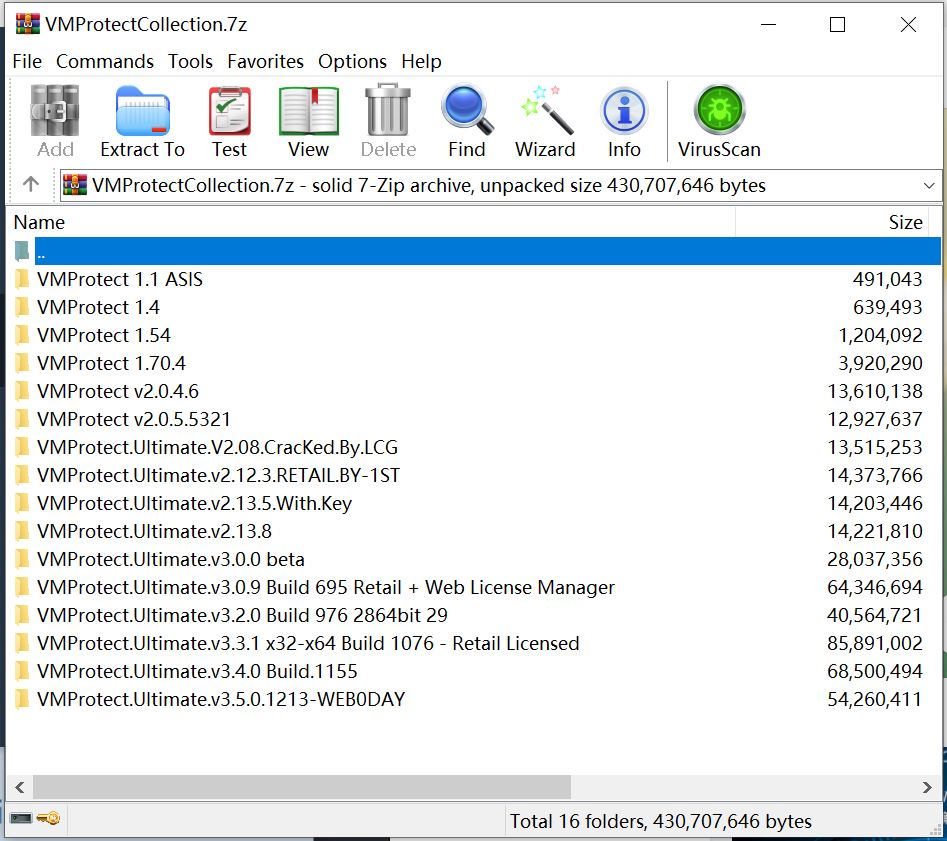
Task: Click the folder icon for V2.08.CracKed.By.LCG
Action: pos(22,447)
